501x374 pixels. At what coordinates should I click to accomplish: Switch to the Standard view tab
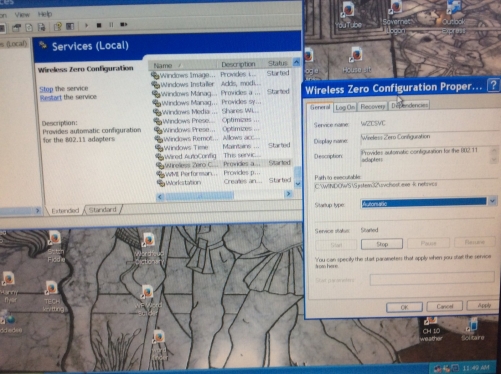coord(103,210)
